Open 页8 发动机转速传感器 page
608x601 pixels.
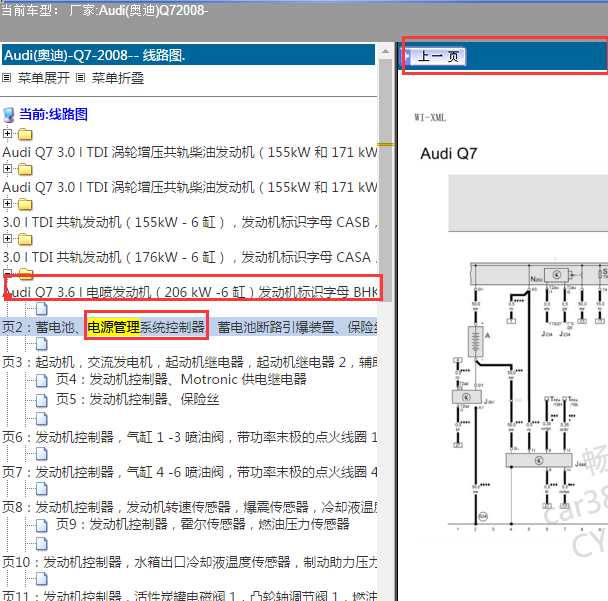(189, 507)
